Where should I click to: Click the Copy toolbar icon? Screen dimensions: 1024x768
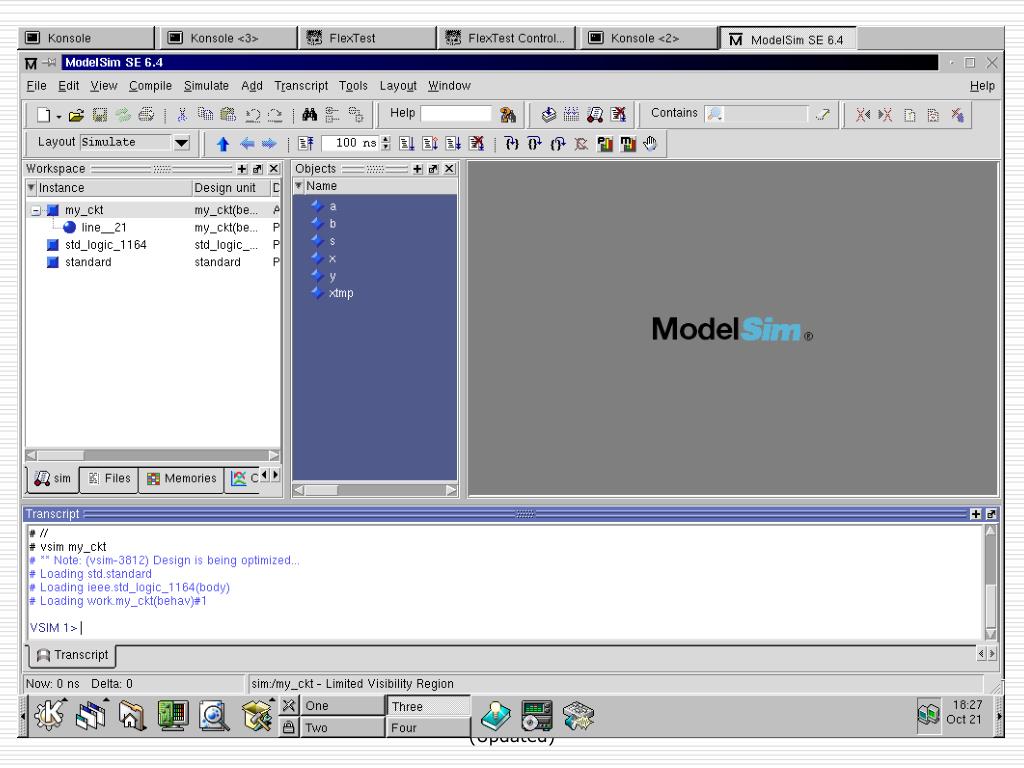coord(205,115)
